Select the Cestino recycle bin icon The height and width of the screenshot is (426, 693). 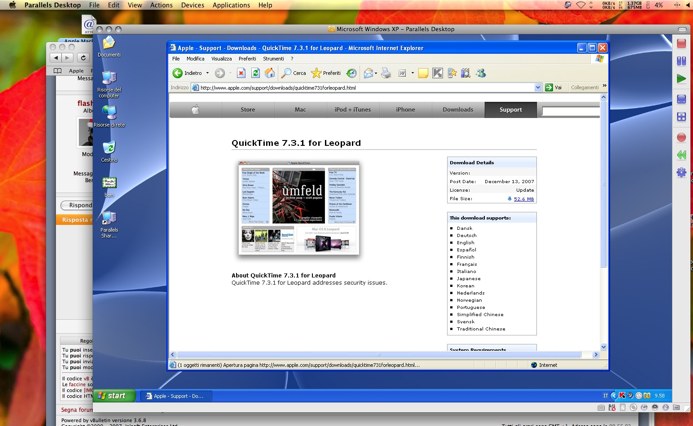109,152
